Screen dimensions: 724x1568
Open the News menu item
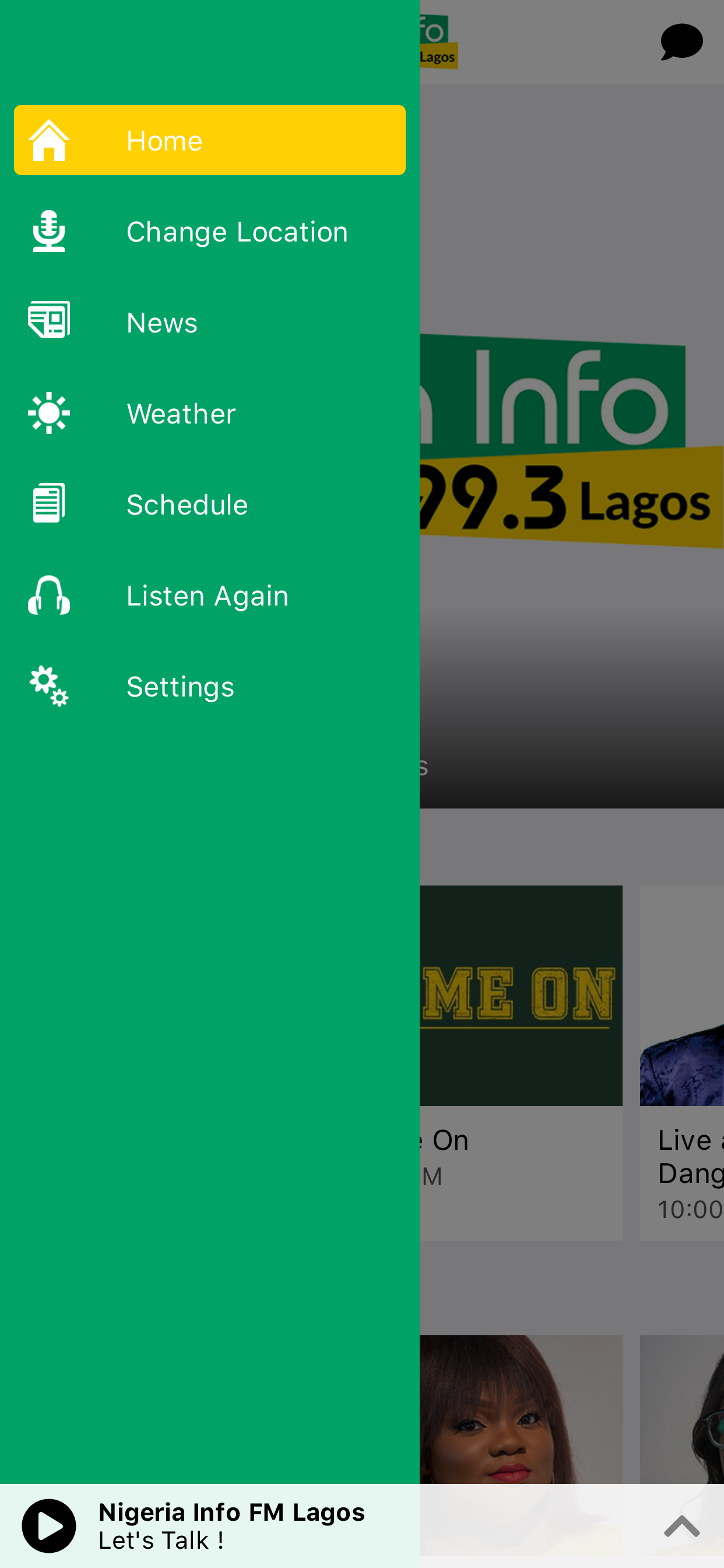coord(209,322)
